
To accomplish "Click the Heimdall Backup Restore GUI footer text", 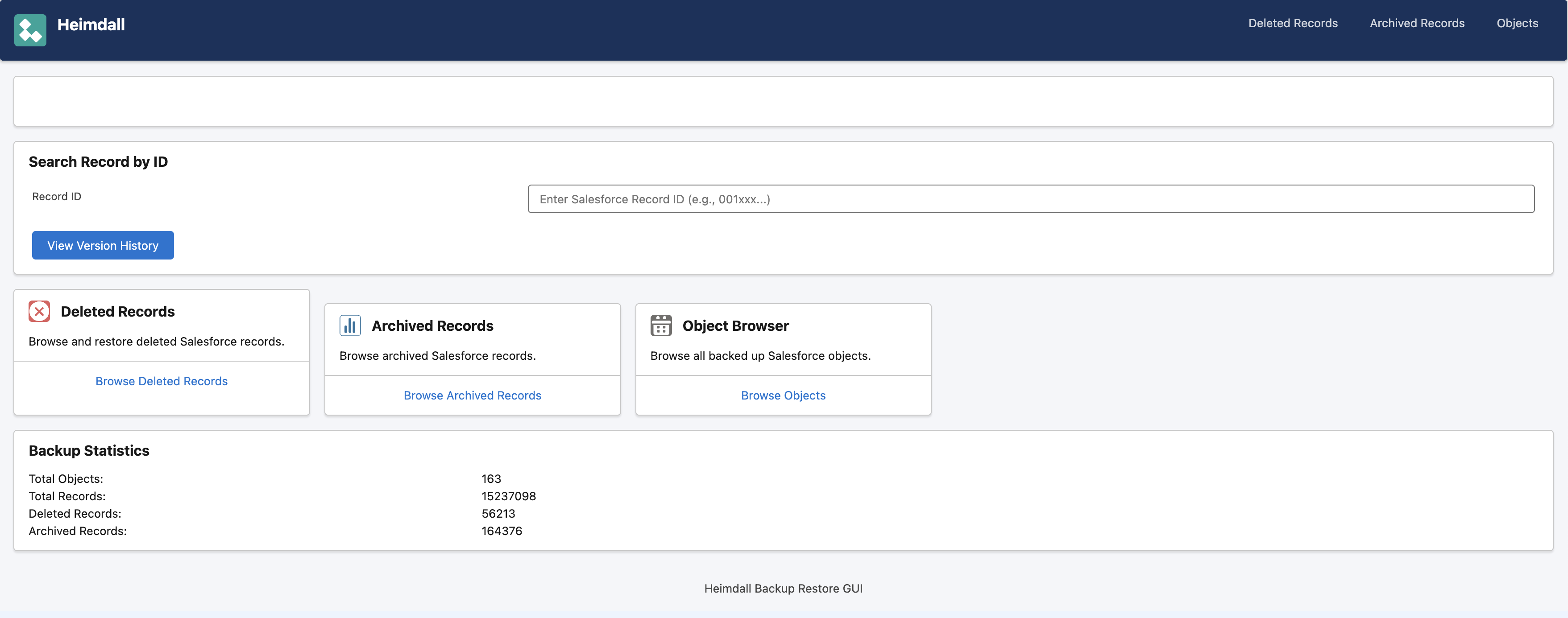I will point(784,588).
